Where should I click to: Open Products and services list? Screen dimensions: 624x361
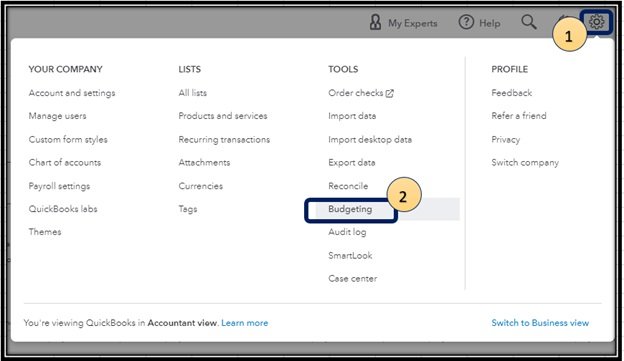click(223, 116)
